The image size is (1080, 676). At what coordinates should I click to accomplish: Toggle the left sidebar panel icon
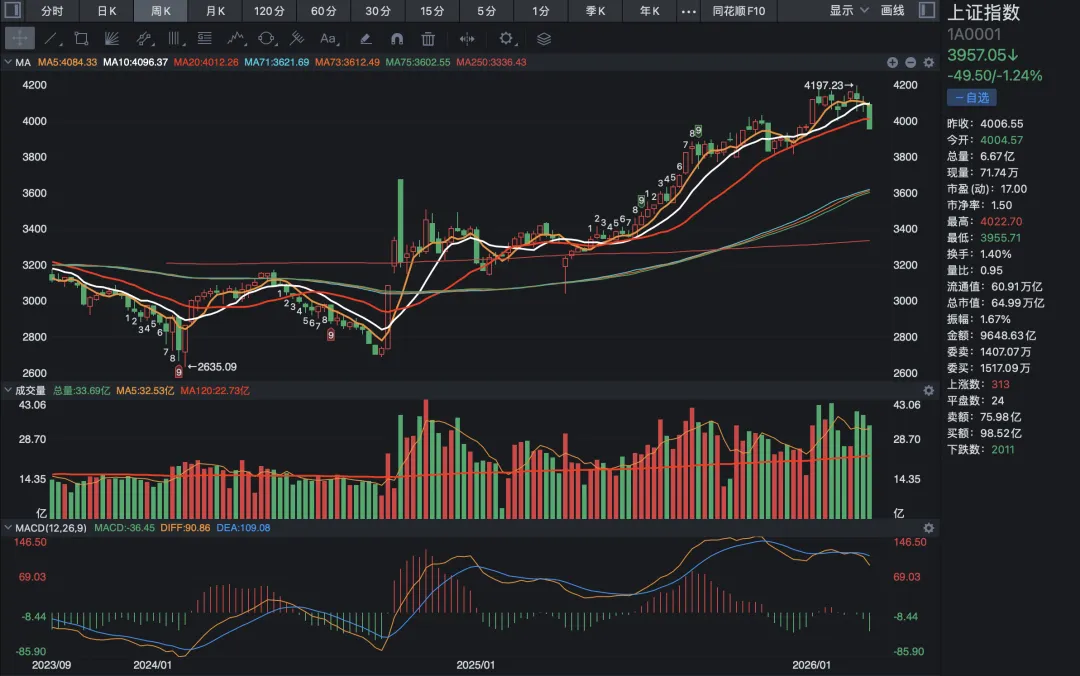tap(12, 10)
